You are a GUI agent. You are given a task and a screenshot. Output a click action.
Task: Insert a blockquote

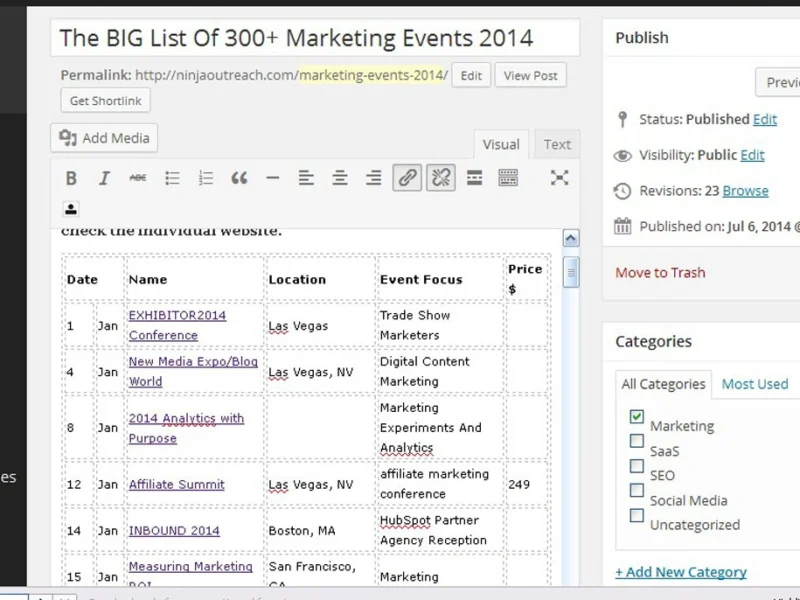pyautogui.click(x=239, y=178)
